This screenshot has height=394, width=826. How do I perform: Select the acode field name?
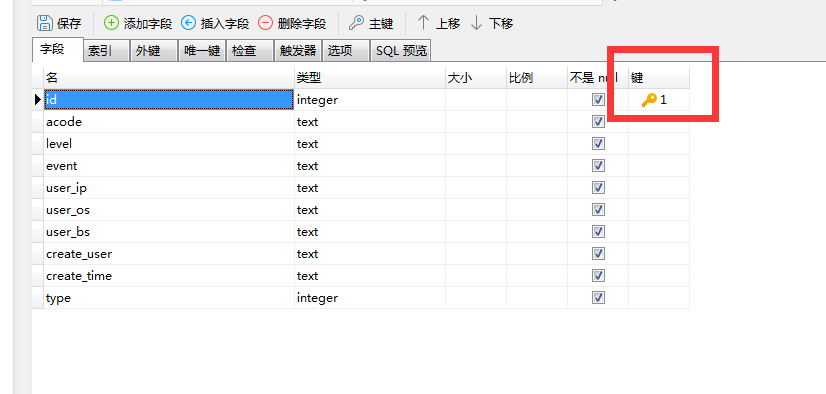click(x=169, y=122)
